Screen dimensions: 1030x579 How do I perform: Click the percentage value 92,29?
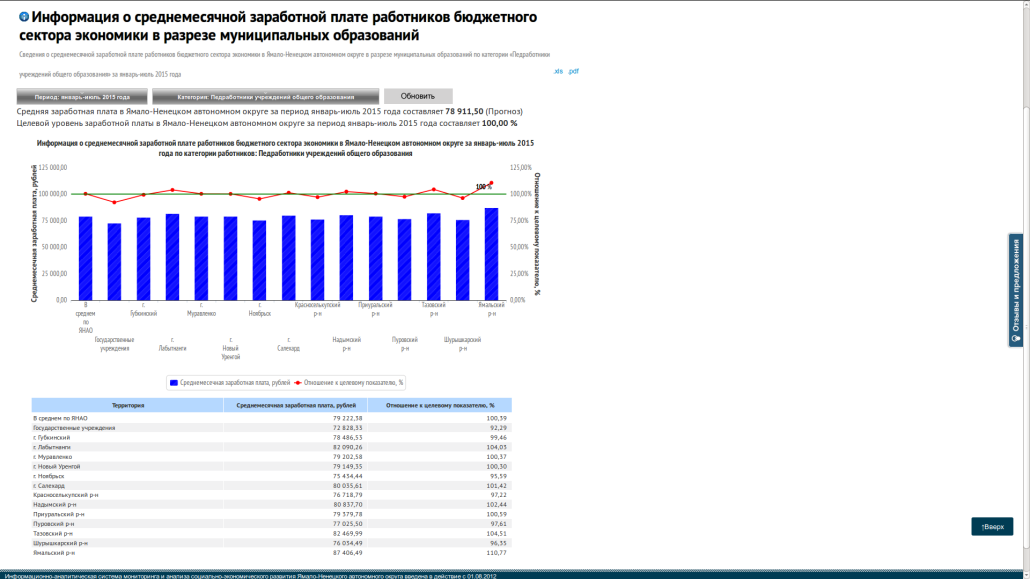[x=499, y=428]
